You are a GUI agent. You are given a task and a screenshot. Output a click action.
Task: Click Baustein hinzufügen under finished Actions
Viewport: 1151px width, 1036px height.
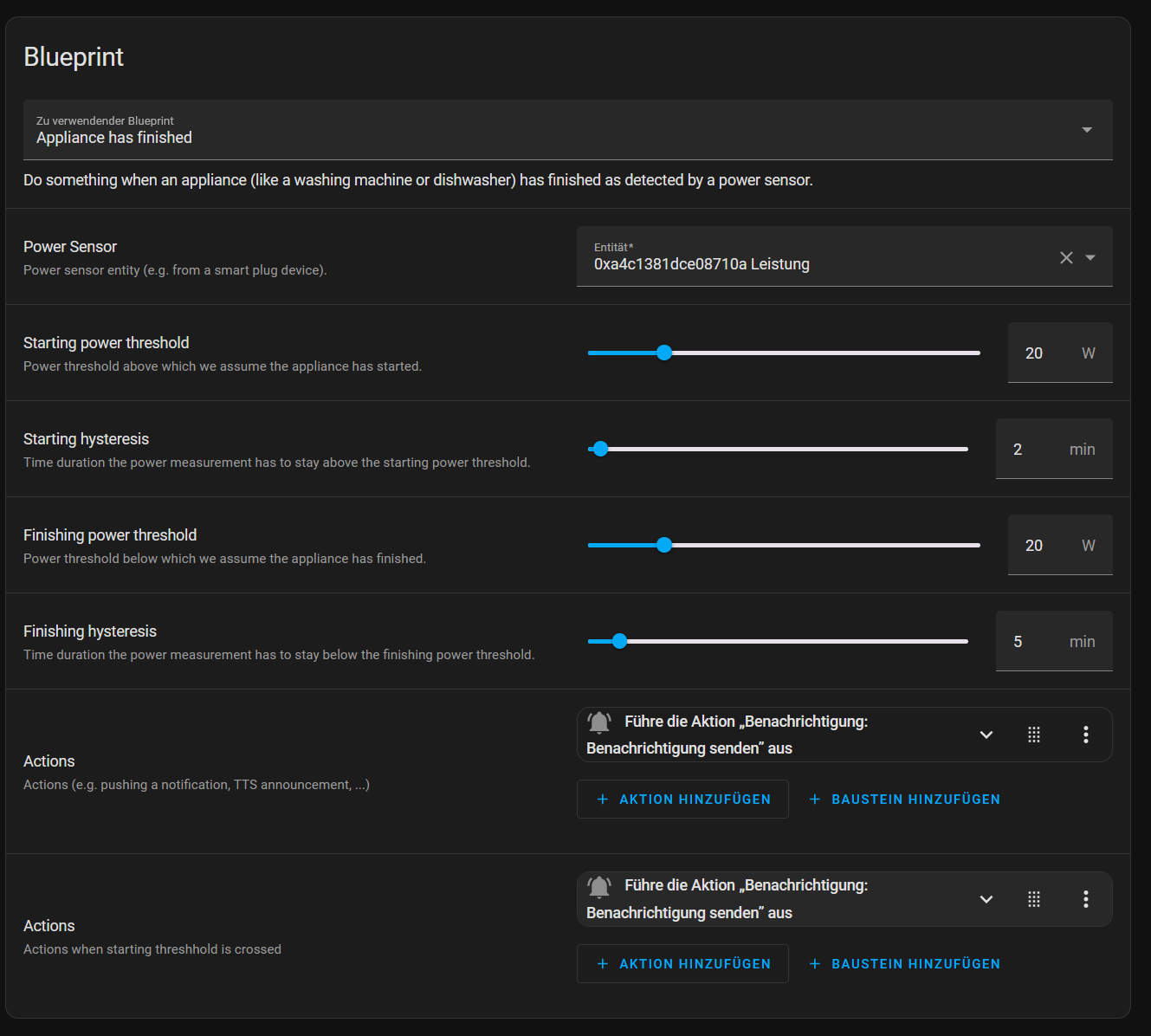point(904,799)
